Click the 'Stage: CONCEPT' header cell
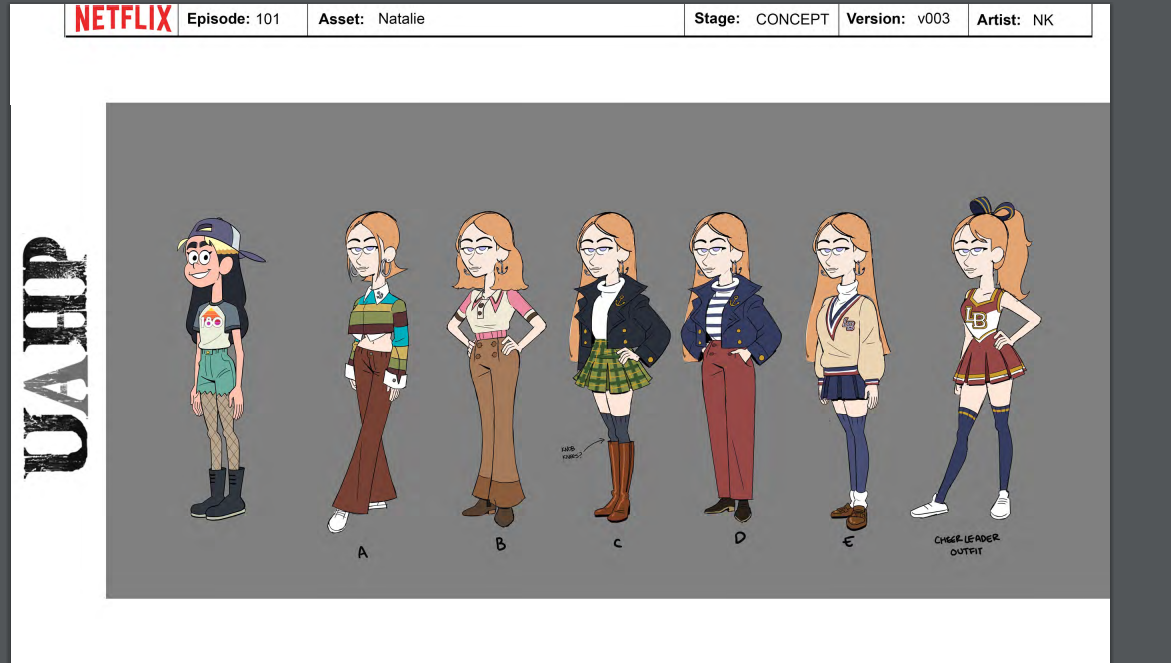Image resolution: width=1171 pixels, height=663 pixels. [x=761, y=19]
